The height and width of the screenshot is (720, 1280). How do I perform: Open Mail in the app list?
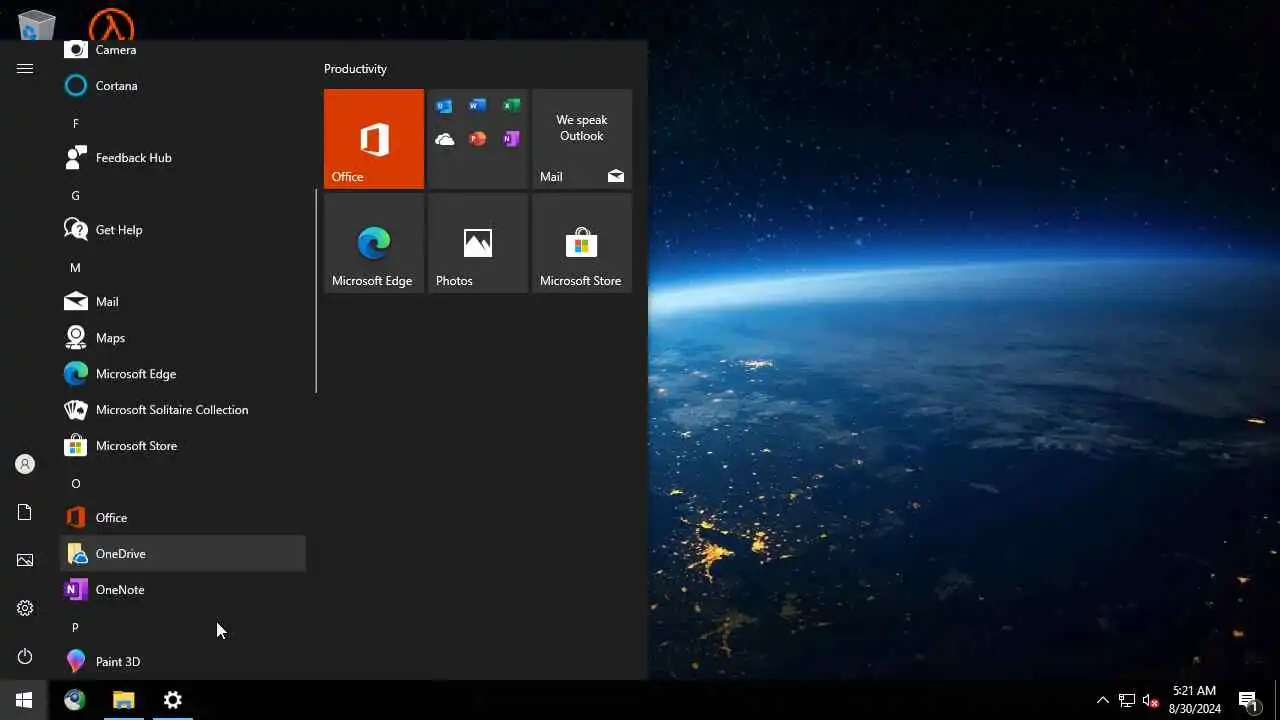(183, 302)
